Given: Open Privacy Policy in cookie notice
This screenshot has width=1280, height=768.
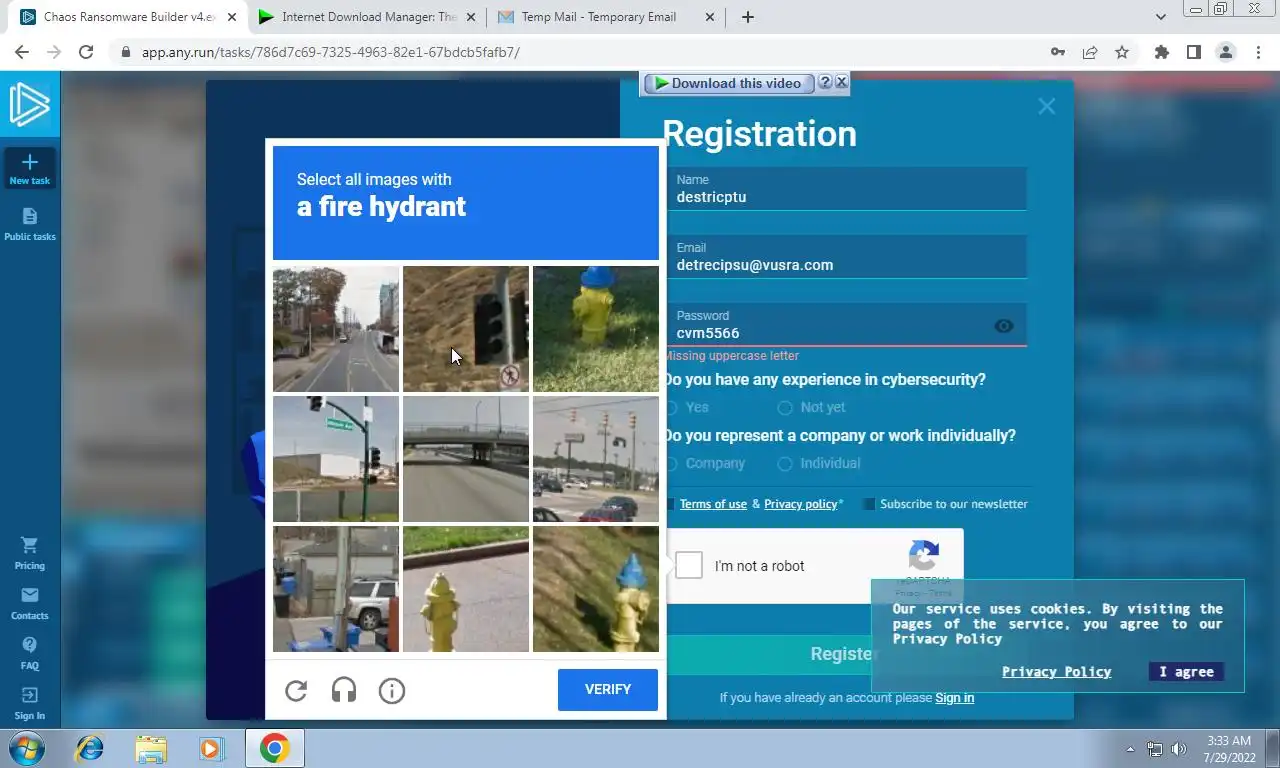Looking at the screenshot, I should pyautogui.click(x=1057, y=672).
